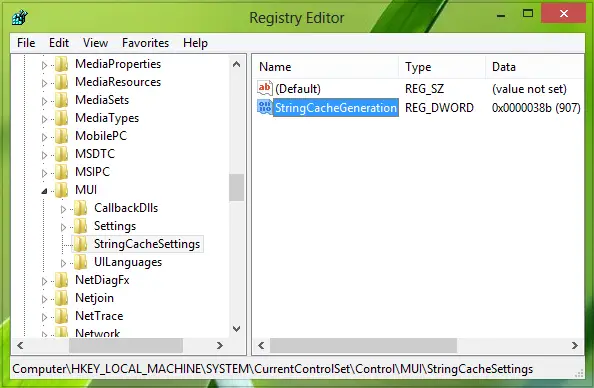The image size is (594, 388).
Task: Select the MediaTypes key label
Action: coord(107,118)
